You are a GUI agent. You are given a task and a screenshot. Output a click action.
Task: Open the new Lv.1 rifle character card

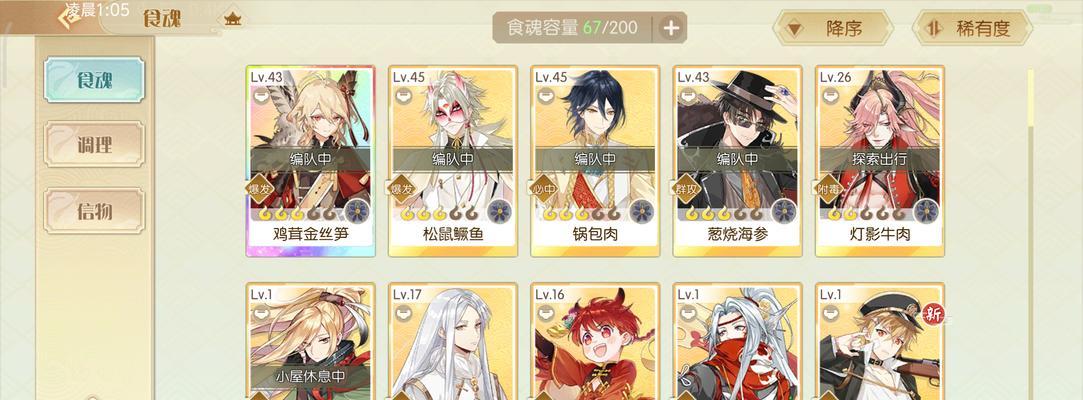(880, 341)
